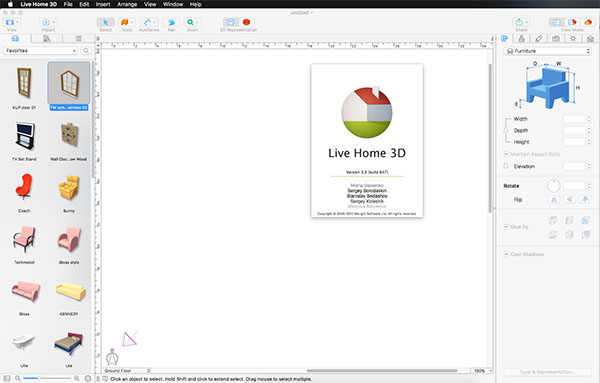Click the purple triangle camera marker
The width and height of the screenshot is (600, 383).
129,339
